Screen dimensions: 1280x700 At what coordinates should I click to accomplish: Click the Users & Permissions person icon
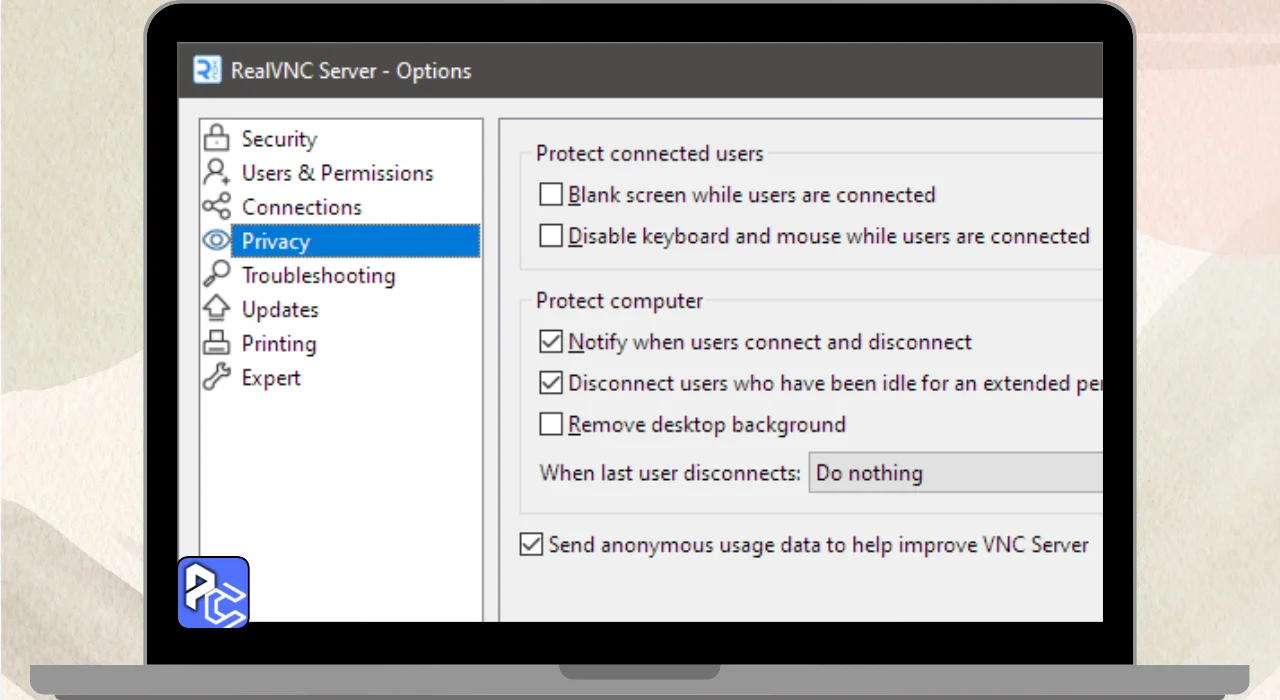(x=216, y=172)
